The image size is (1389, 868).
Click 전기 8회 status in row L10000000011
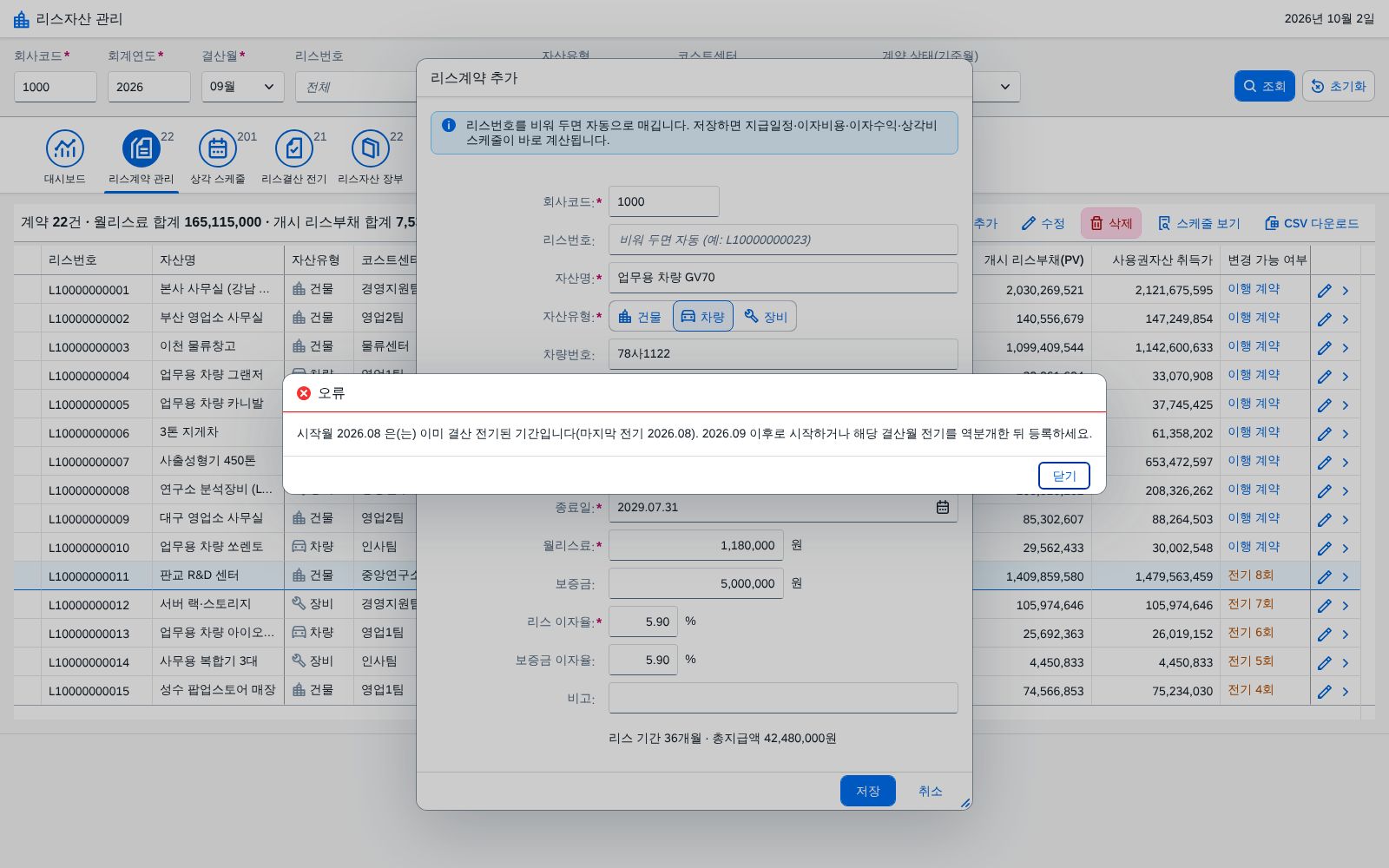point(1250,575)
